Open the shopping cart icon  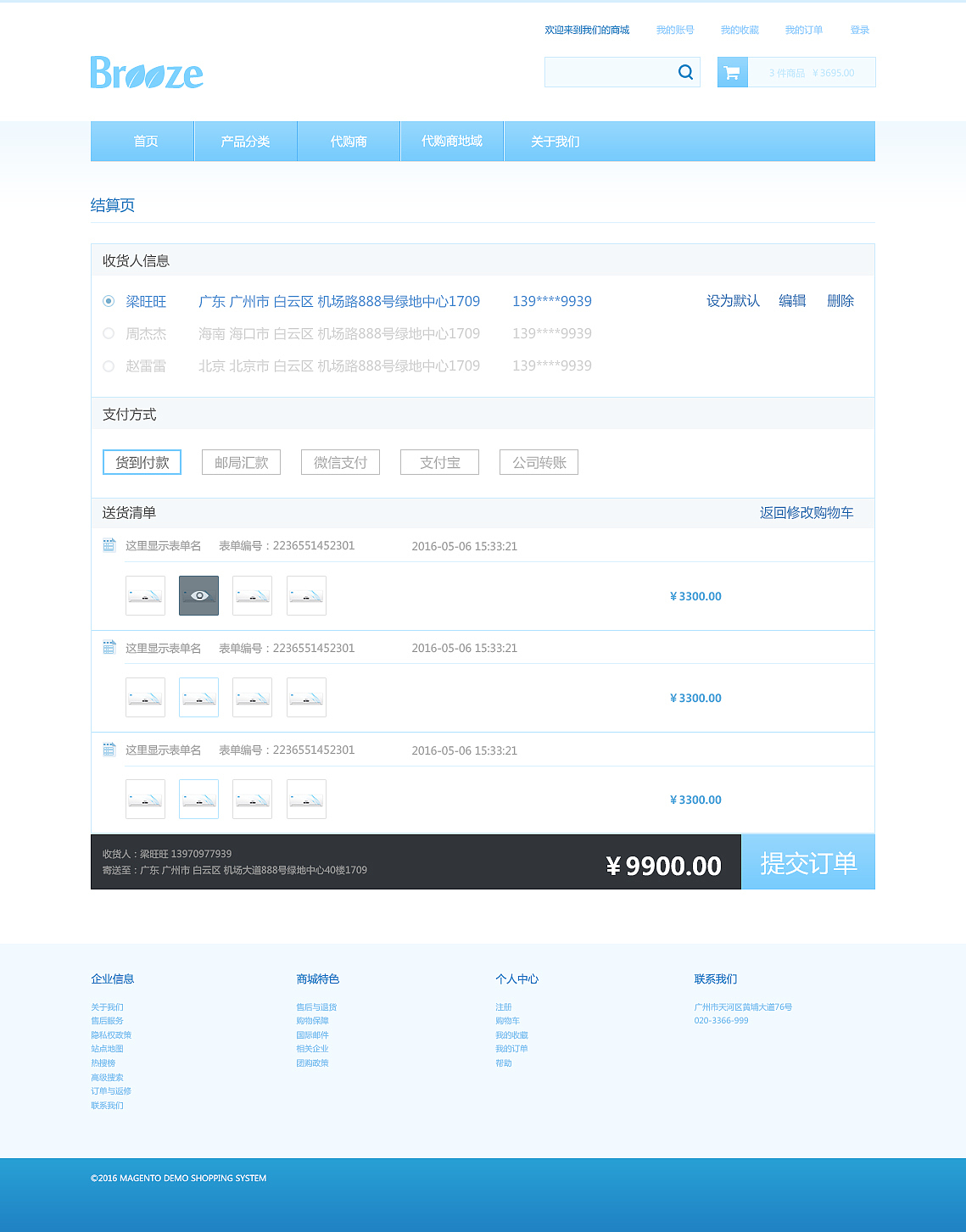point(732,72)
